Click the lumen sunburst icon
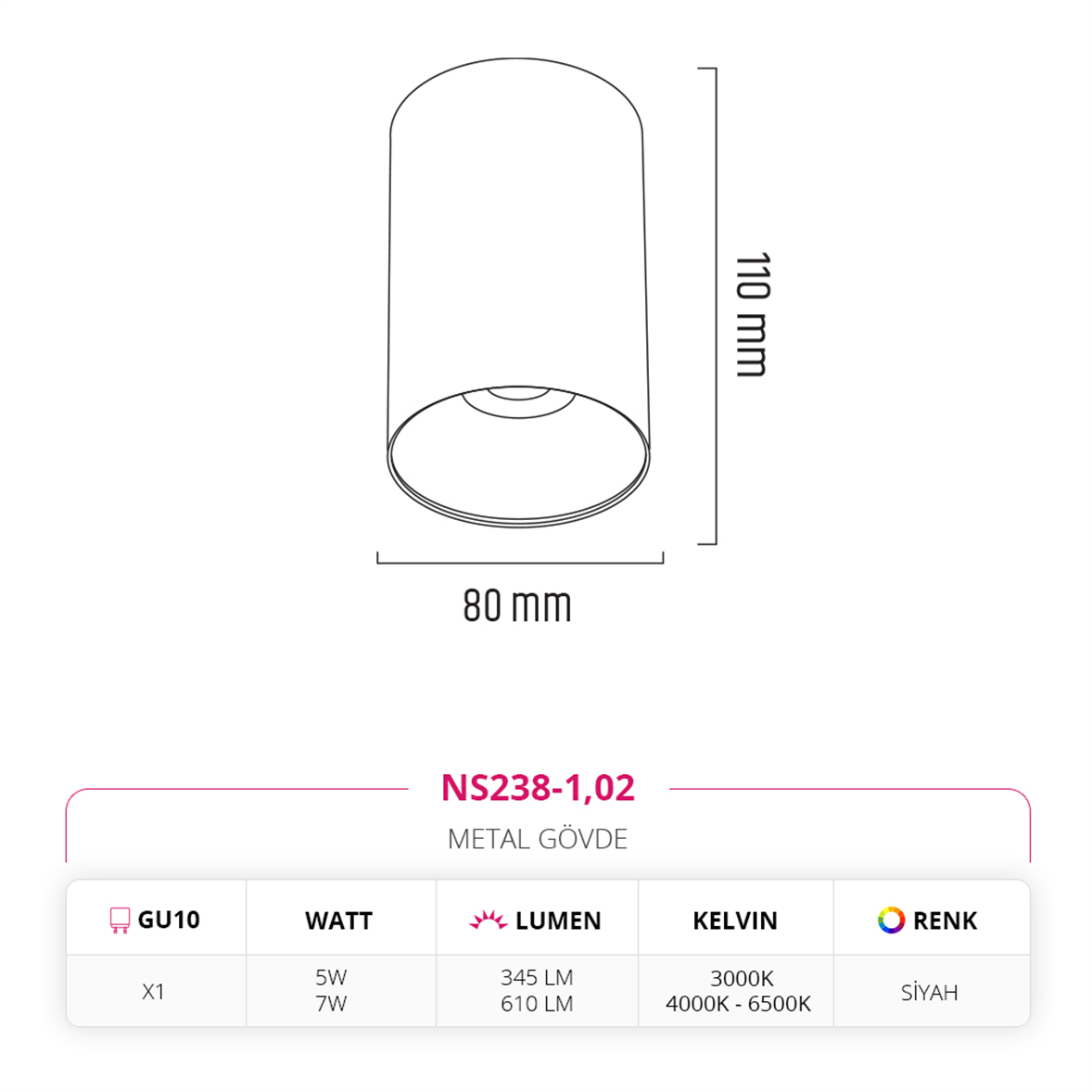This screenshot has width=1092, height=1092. (x=489, y=920)
